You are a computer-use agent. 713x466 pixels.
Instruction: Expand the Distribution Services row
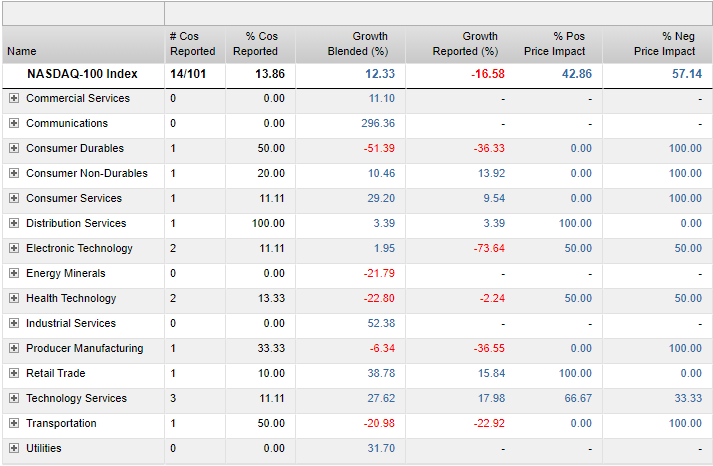click(x=14, y=223)
